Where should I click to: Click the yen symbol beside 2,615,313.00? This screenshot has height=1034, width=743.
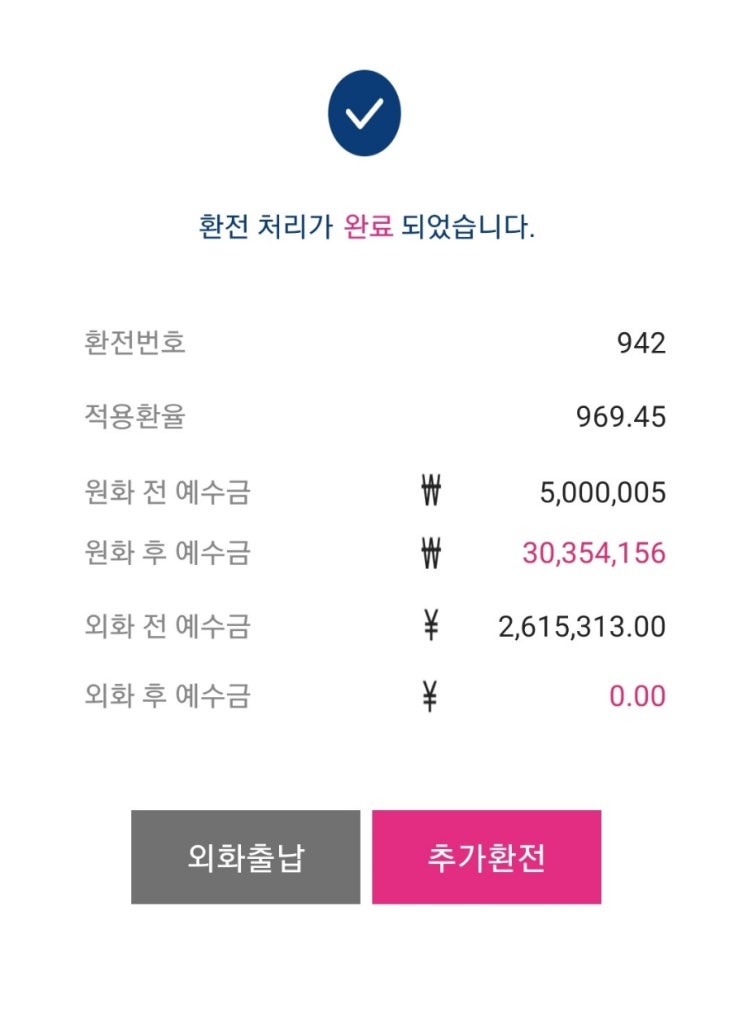coord(431,626)
